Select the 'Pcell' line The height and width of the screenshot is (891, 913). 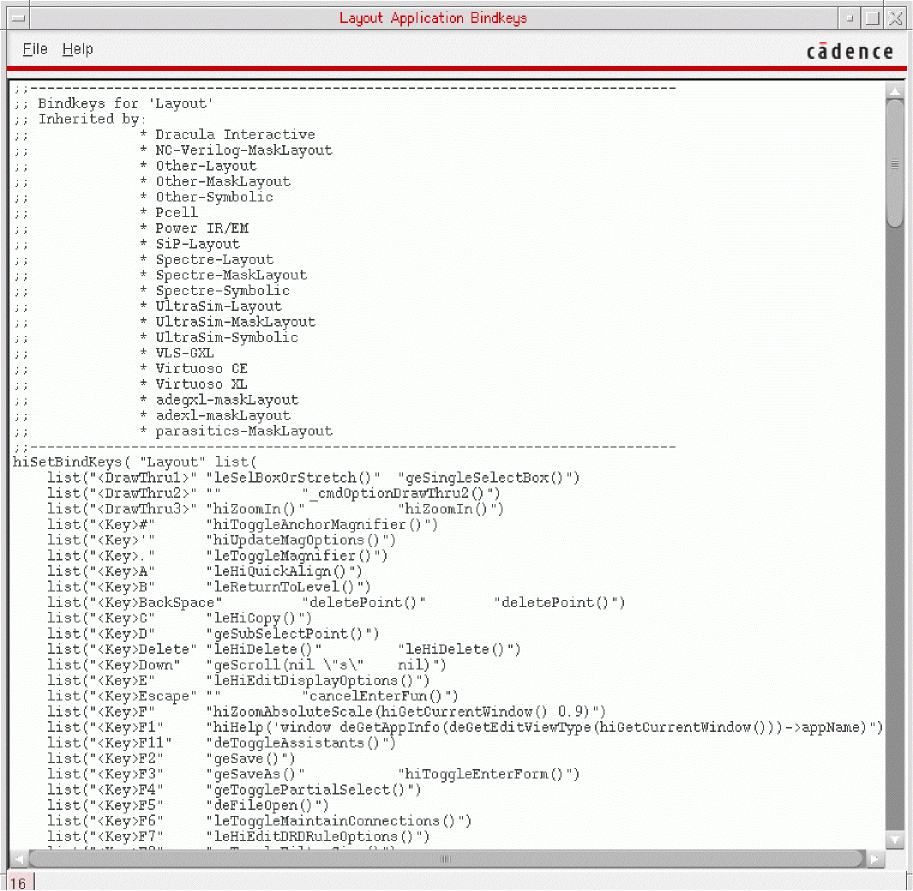coord(169,213)
